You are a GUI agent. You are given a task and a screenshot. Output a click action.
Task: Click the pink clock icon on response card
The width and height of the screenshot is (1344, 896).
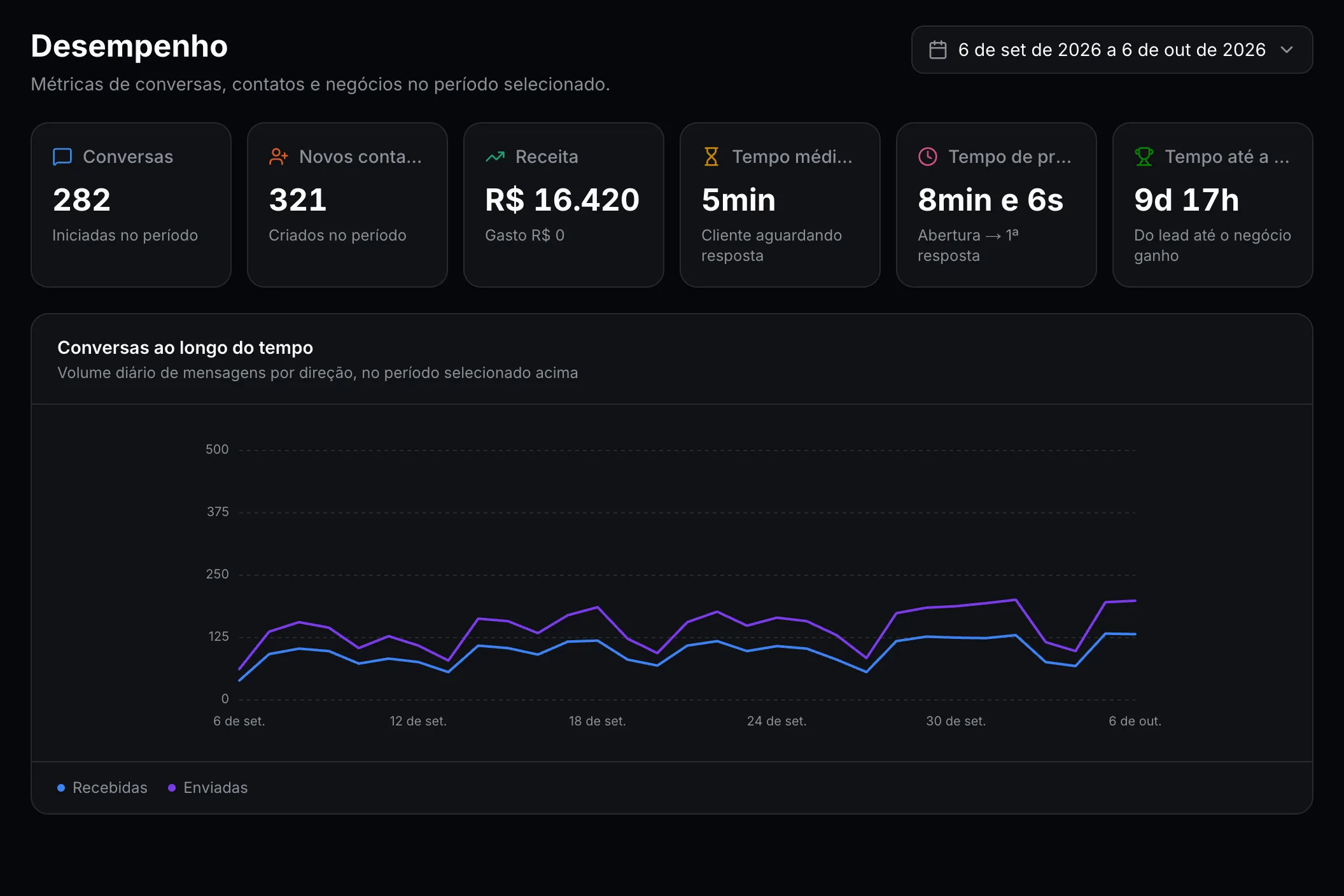point(928,157)
